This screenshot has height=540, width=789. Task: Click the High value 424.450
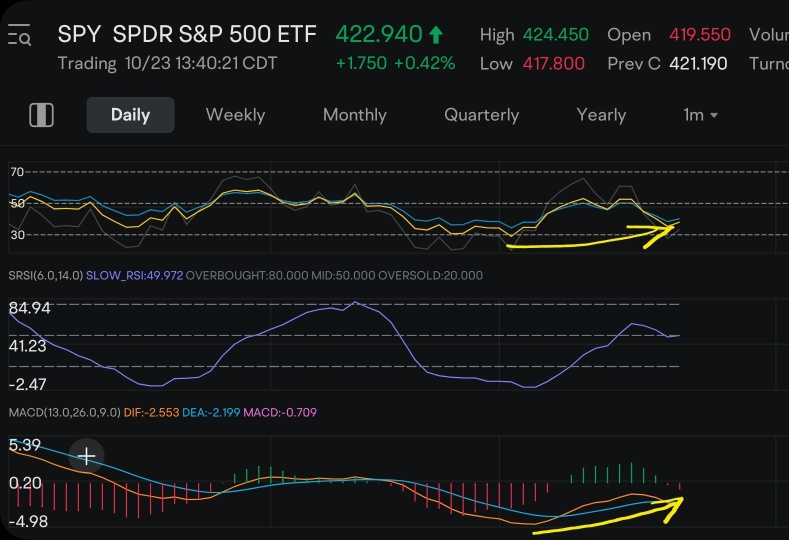coord(556,35)
